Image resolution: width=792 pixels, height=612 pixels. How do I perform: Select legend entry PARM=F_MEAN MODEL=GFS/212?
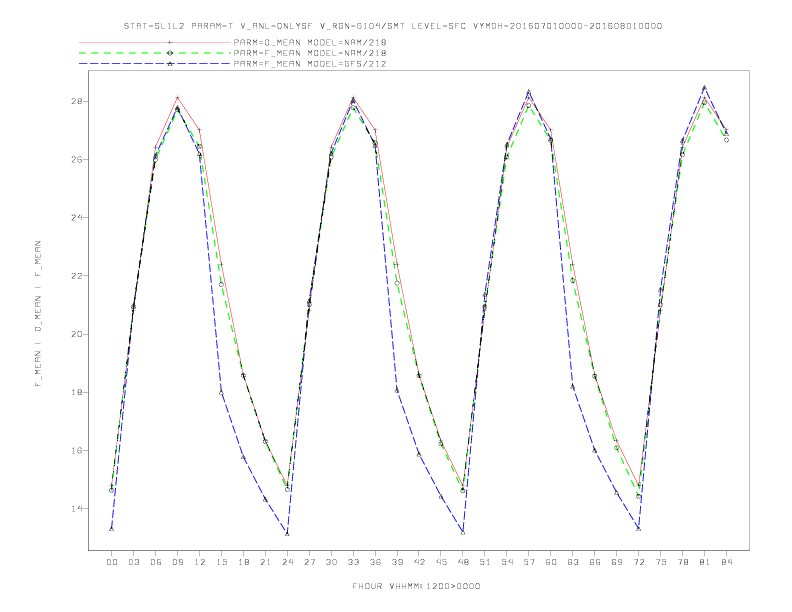[x=310, y=64]
